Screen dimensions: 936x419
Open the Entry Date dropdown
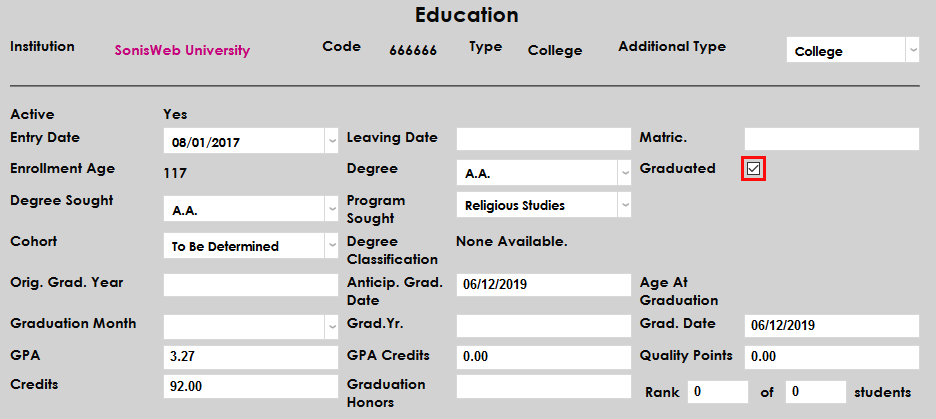coord(331,141)
